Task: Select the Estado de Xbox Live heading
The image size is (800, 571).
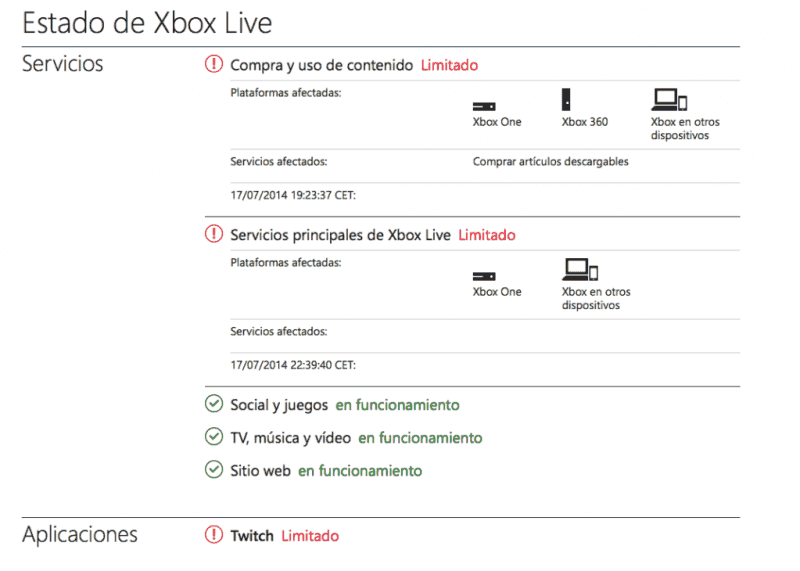Action: (147, 23)
